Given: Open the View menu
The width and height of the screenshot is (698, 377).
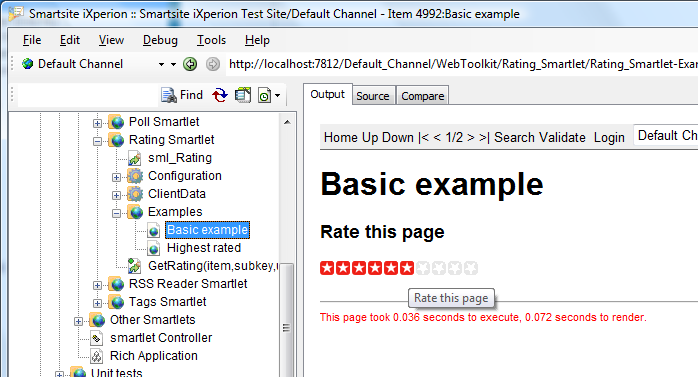Looking at the screenshot, I should (x=111, y=40).
